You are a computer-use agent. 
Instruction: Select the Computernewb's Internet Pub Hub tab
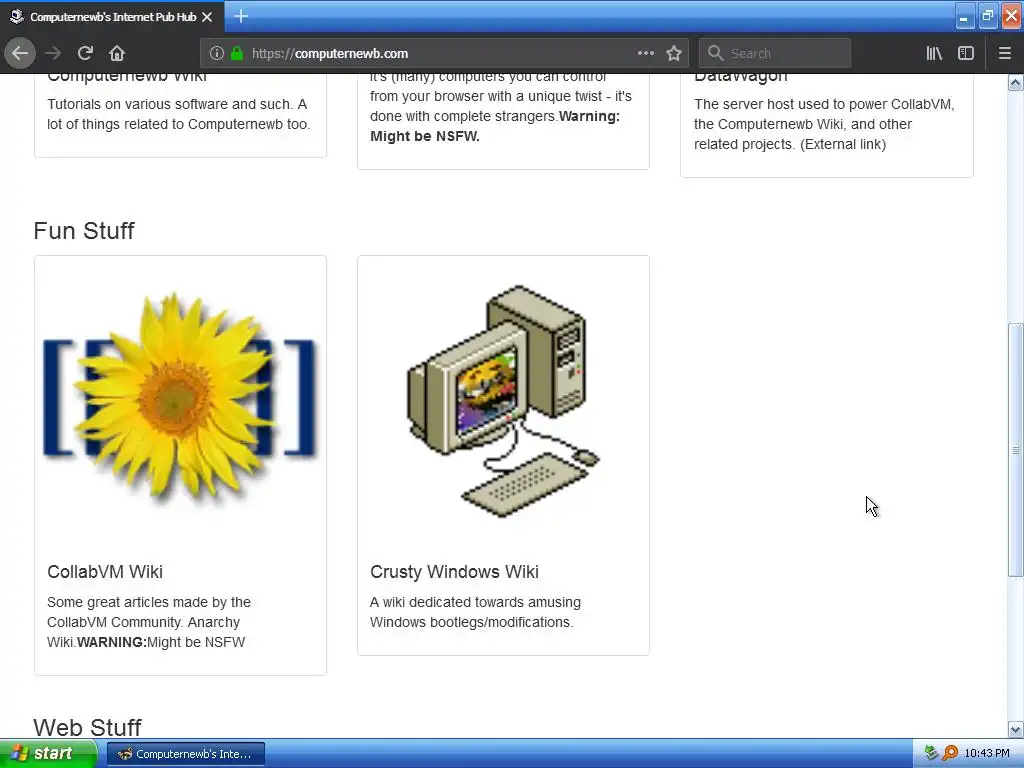(112, 16)
